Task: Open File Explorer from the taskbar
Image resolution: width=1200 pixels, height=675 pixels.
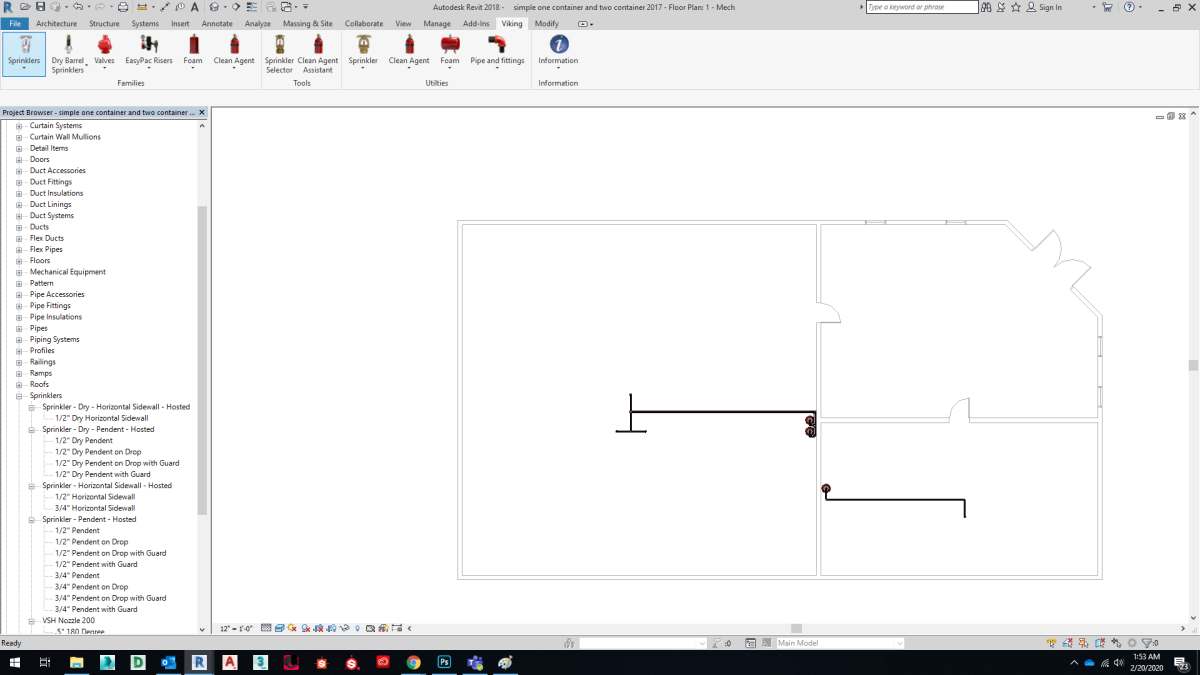Action: click(76, 662)
